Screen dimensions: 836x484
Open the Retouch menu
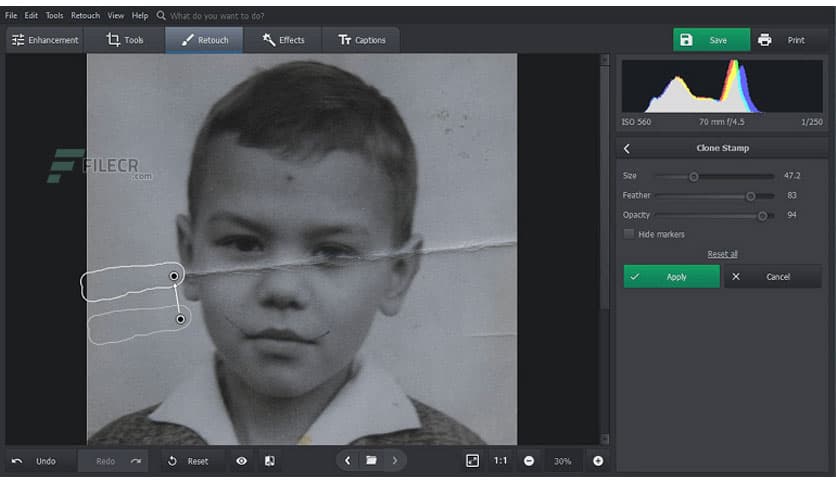pyautogui.click(x=85, y=15)
